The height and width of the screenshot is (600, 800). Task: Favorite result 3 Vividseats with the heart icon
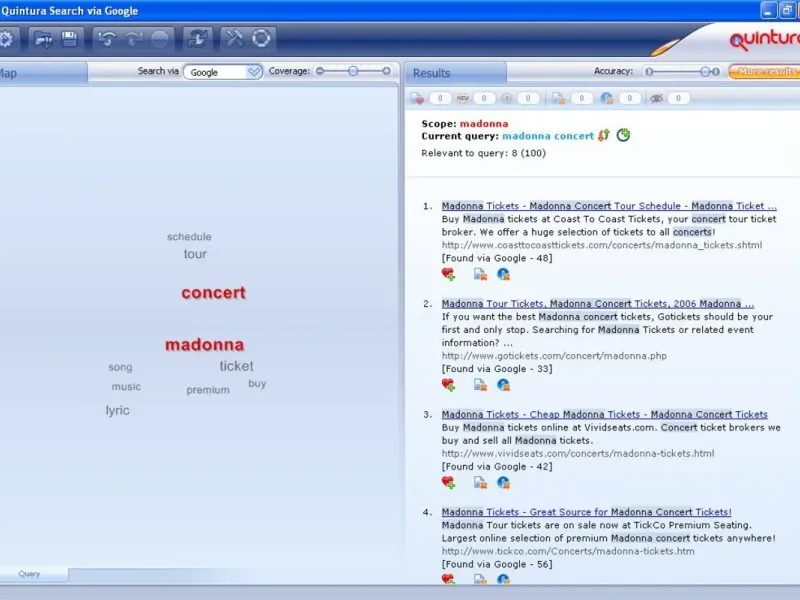point(448,482)
